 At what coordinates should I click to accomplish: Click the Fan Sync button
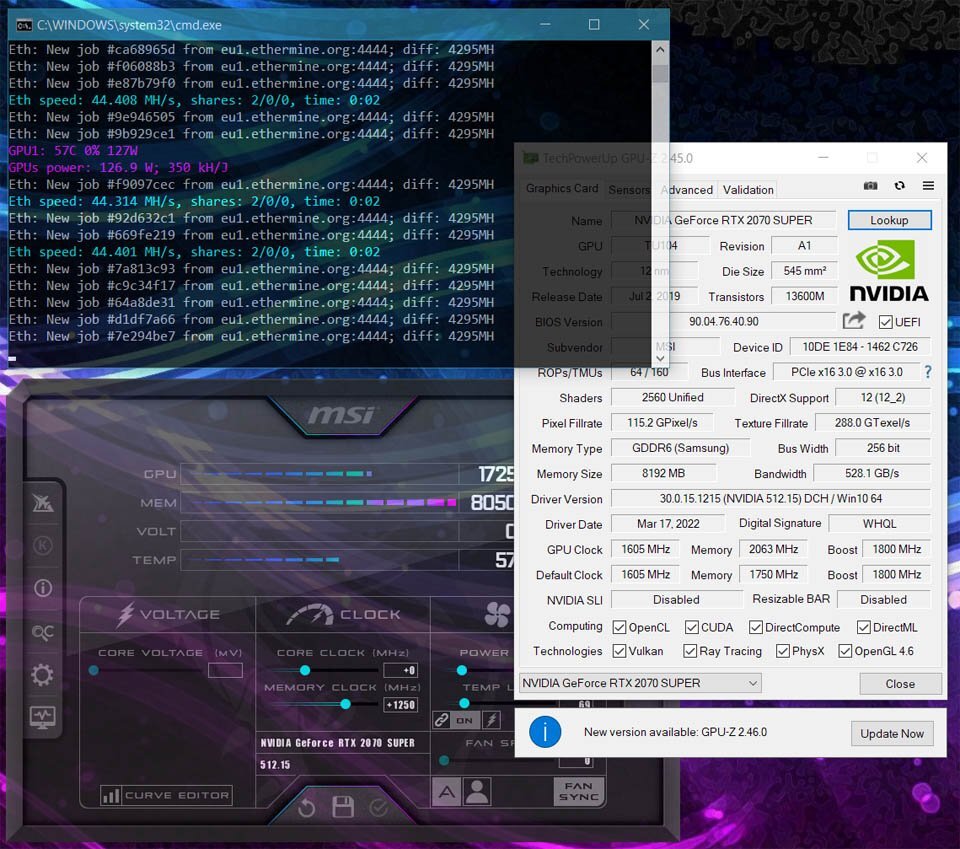[x=579, y=791]
